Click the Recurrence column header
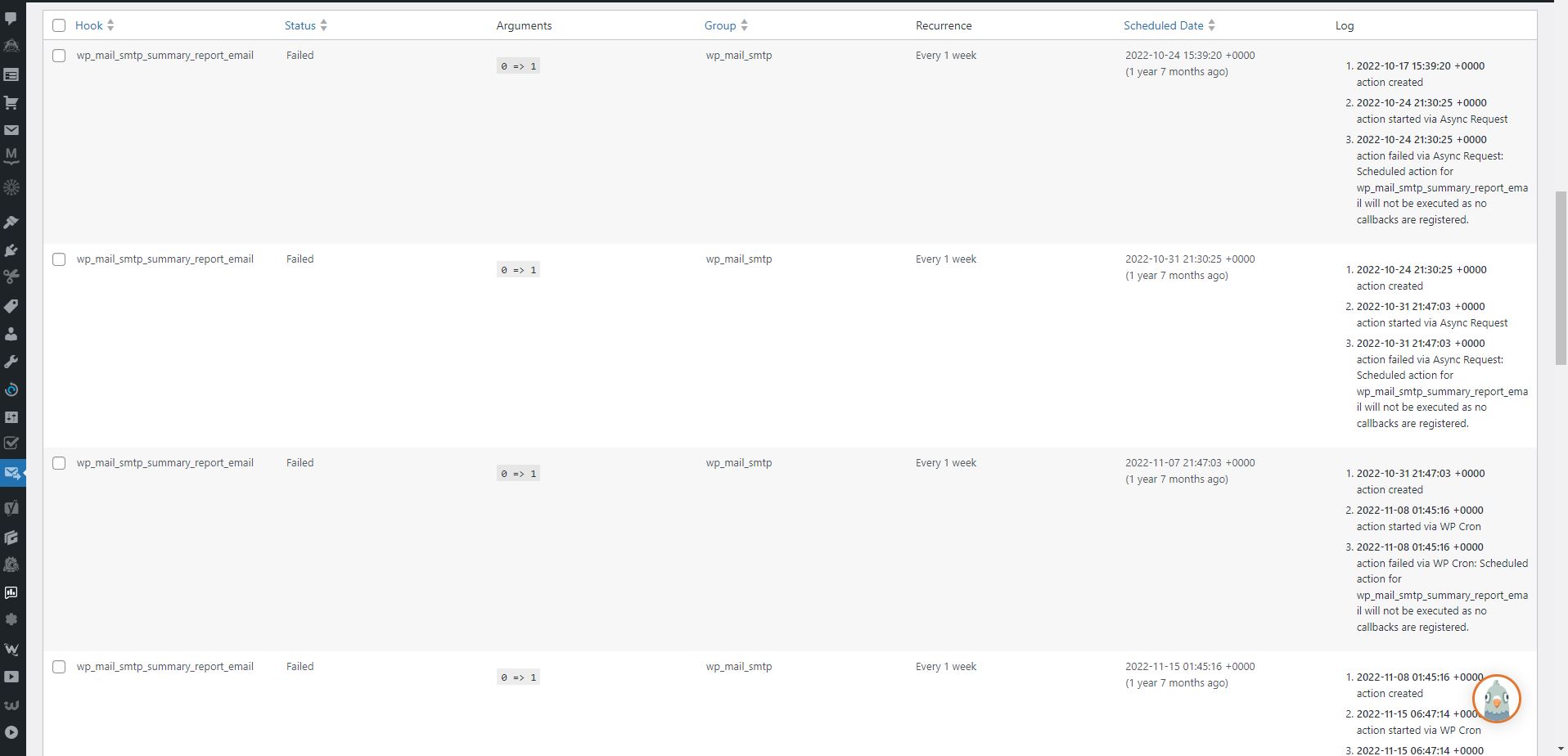The height and width of the screenshot is (756, 1568). [944, 25]
